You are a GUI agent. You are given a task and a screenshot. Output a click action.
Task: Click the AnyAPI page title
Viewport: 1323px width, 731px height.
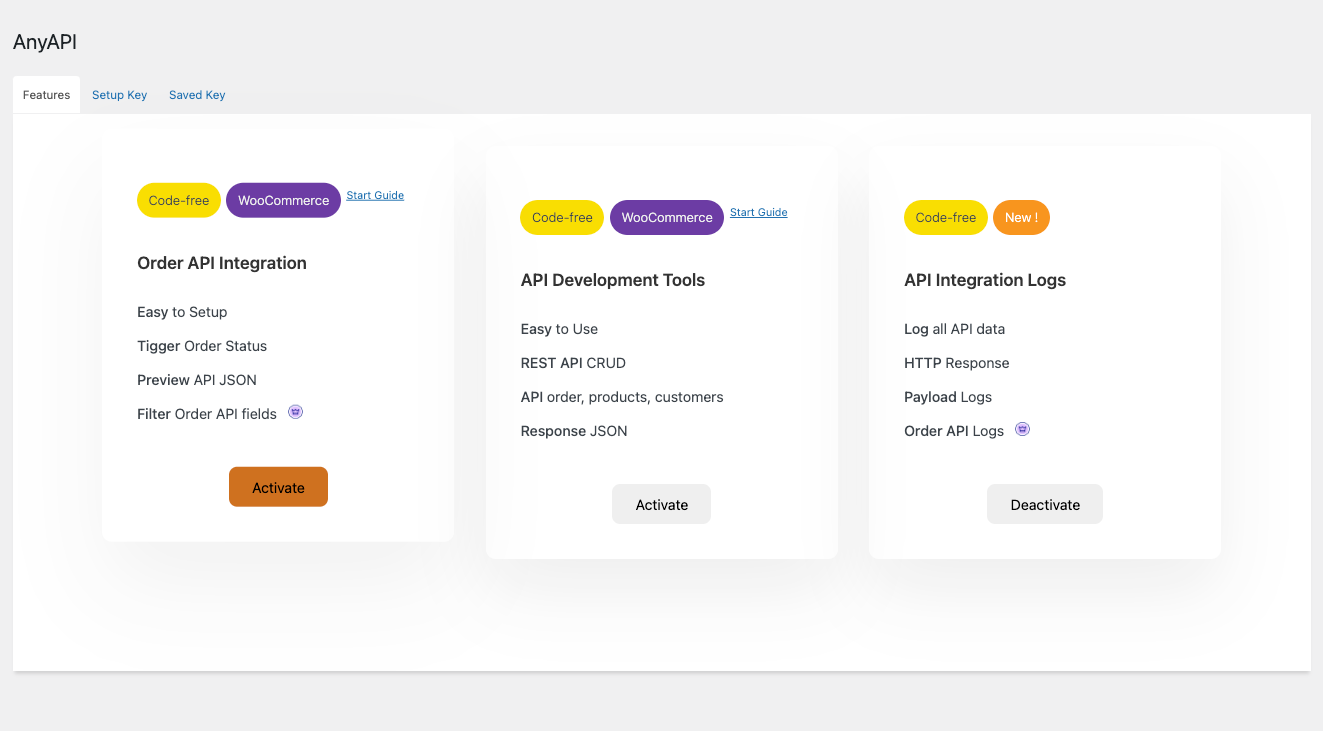(45, 42)
